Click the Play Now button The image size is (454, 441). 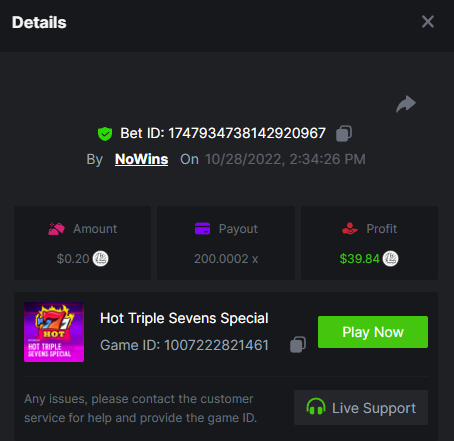pos(373,332)
